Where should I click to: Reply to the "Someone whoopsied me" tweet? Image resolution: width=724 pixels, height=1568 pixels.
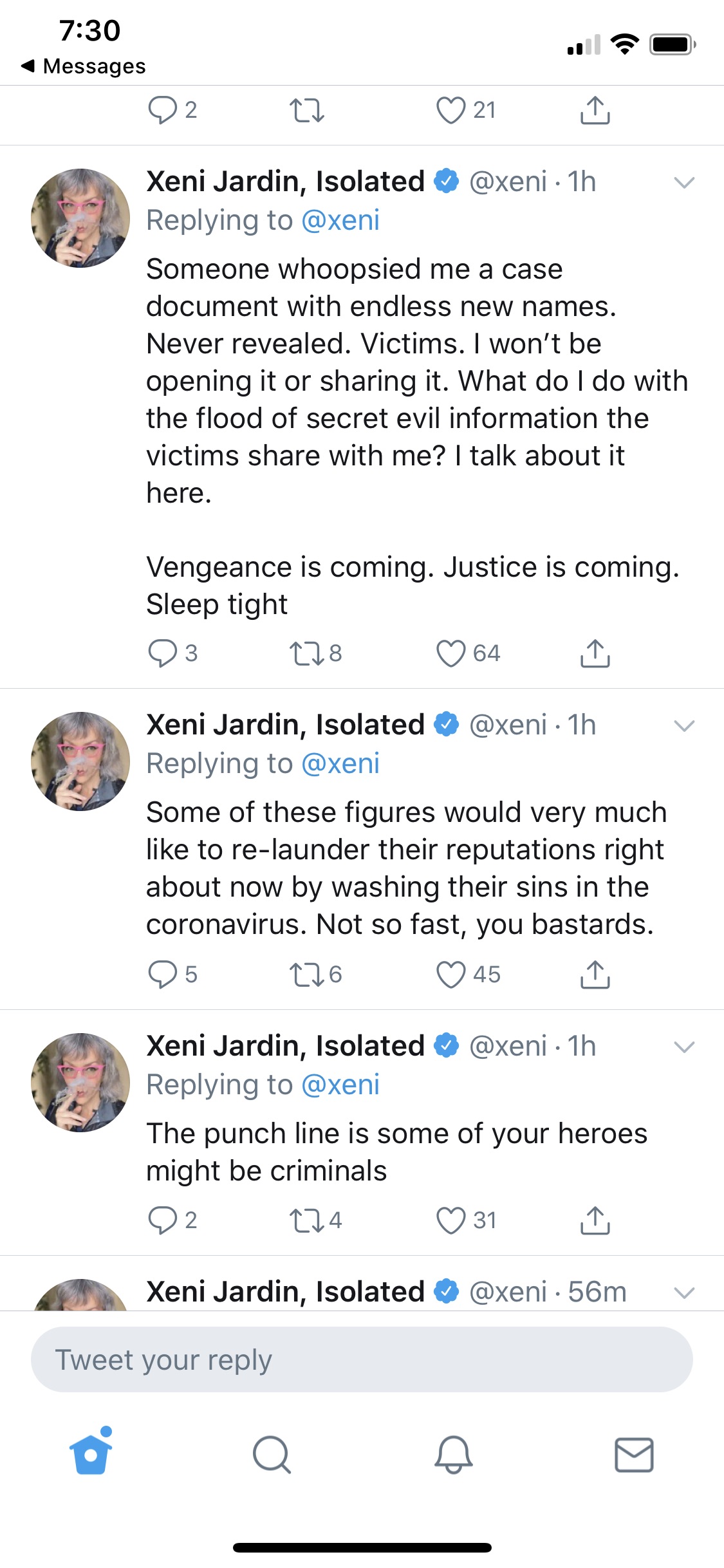162,653
